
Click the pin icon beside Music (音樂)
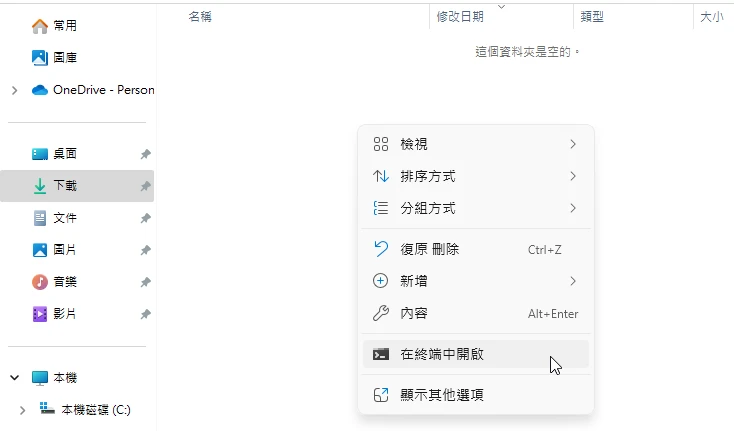145,282
